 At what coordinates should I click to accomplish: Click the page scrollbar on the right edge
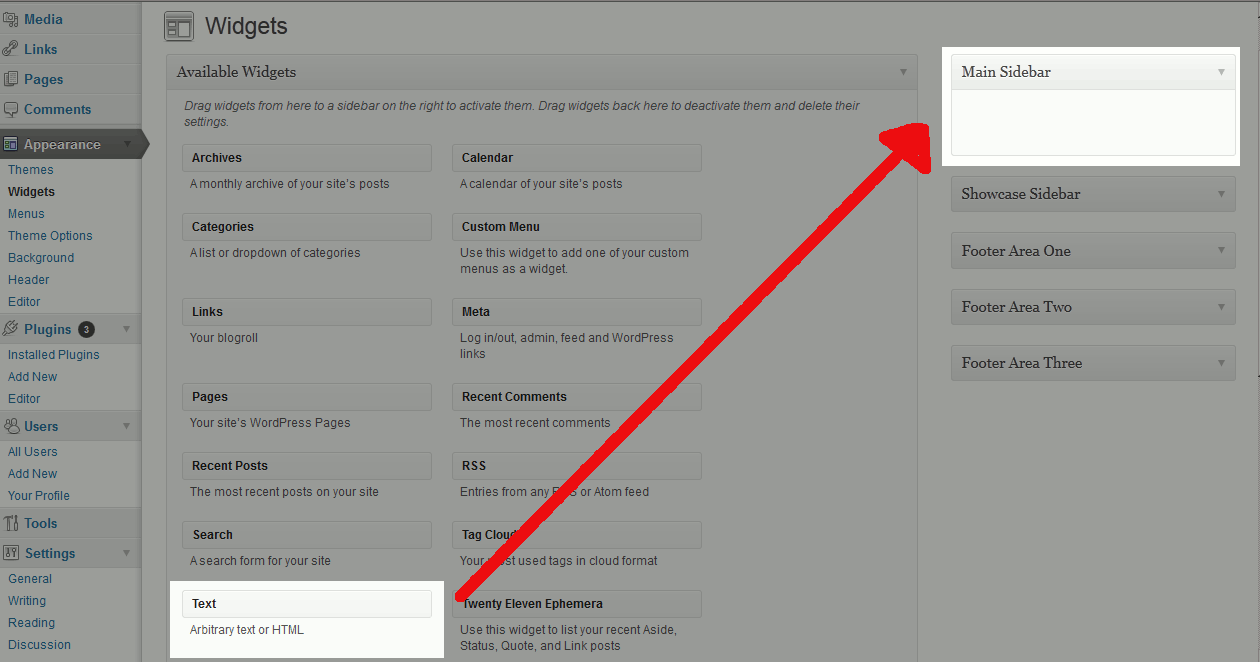tap(1254, 330)
